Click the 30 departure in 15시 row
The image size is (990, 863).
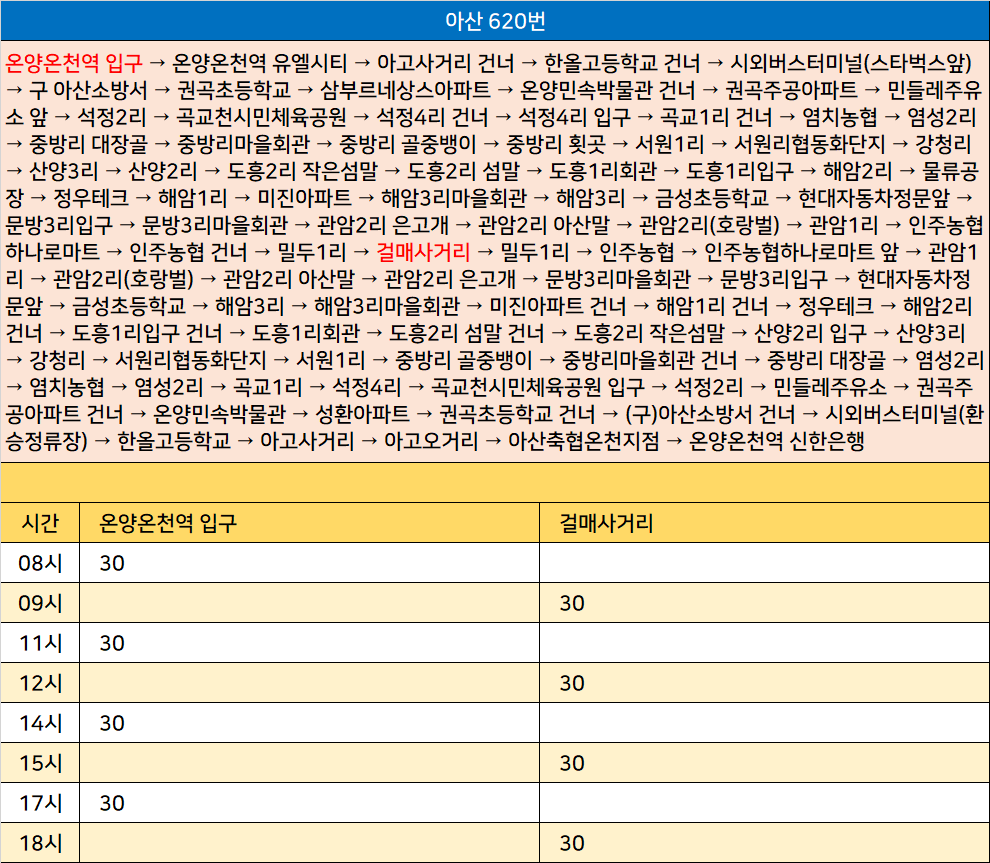point(572,763)
